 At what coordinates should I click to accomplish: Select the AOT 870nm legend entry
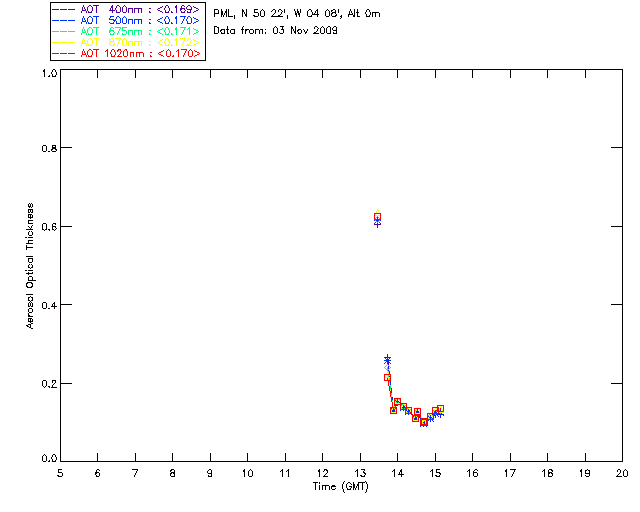point(127,42)
